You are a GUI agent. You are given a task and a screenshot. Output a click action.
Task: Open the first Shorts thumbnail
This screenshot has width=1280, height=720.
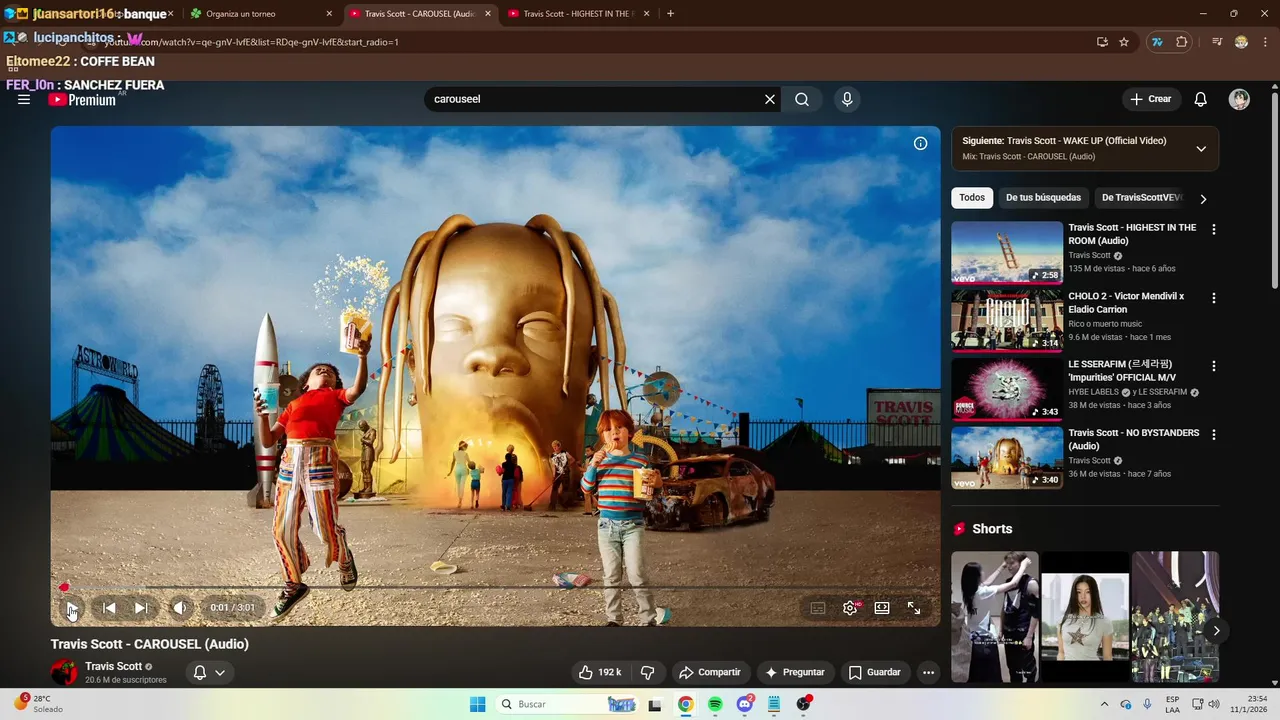(x=995, y=617)
